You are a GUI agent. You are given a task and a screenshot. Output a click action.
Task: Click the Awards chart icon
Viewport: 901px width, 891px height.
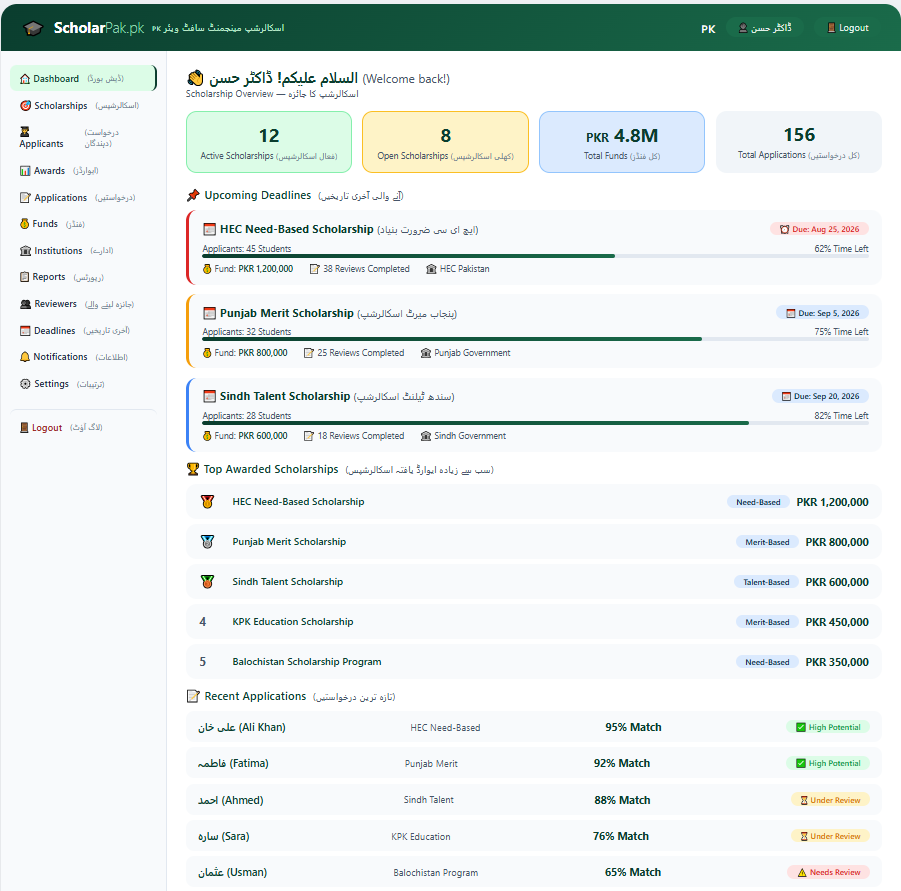click(x=25, y=171)
